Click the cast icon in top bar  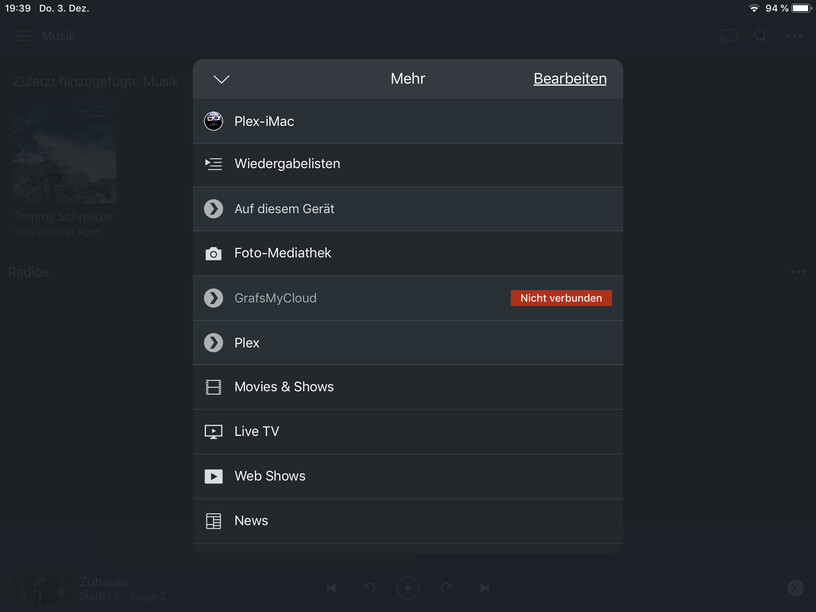pyautogui.click(x=729, y=36)
